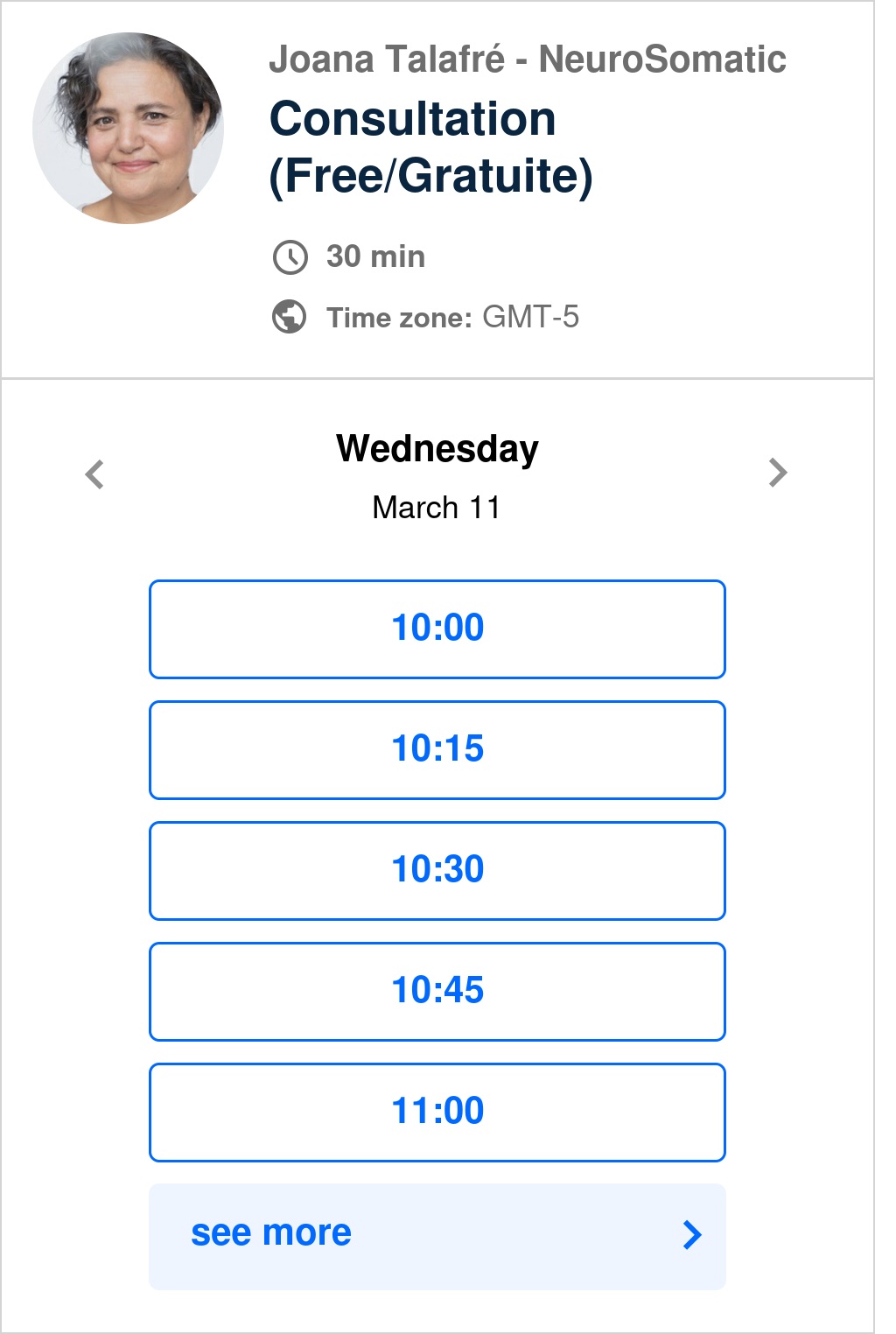Click the globe time zone icon

(290, 317)
